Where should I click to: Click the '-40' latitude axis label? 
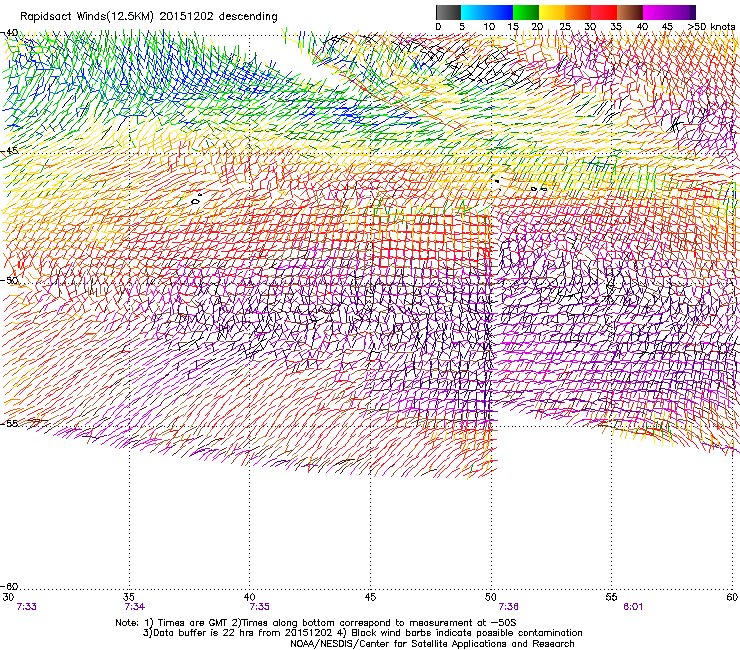pos(10,33)
